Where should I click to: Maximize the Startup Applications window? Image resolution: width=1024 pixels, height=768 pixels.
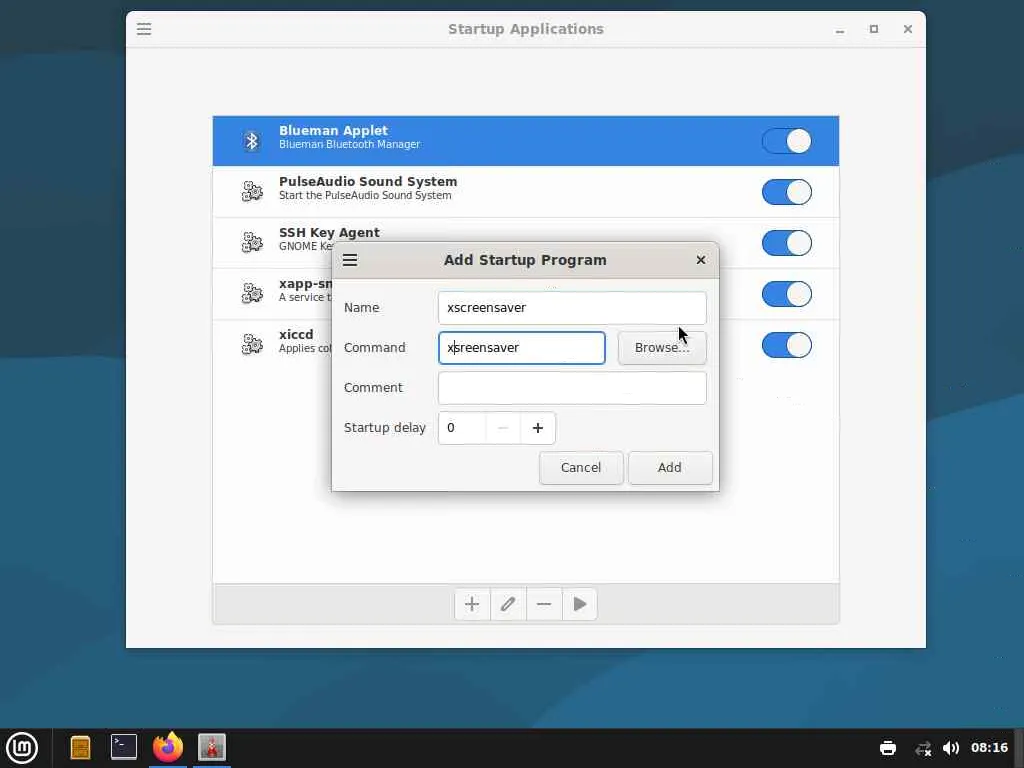pyautogui.click(x=874, y=29)
